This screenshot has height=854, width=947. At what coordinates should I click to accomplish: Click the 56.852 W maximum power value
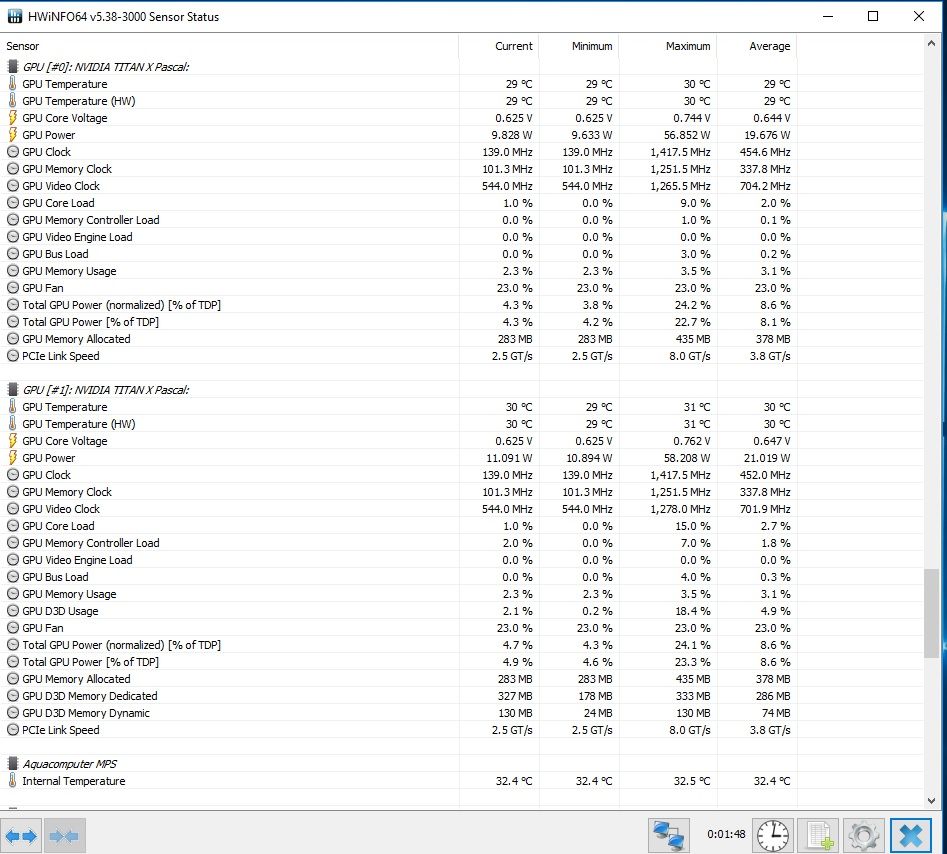click(687, 135)
